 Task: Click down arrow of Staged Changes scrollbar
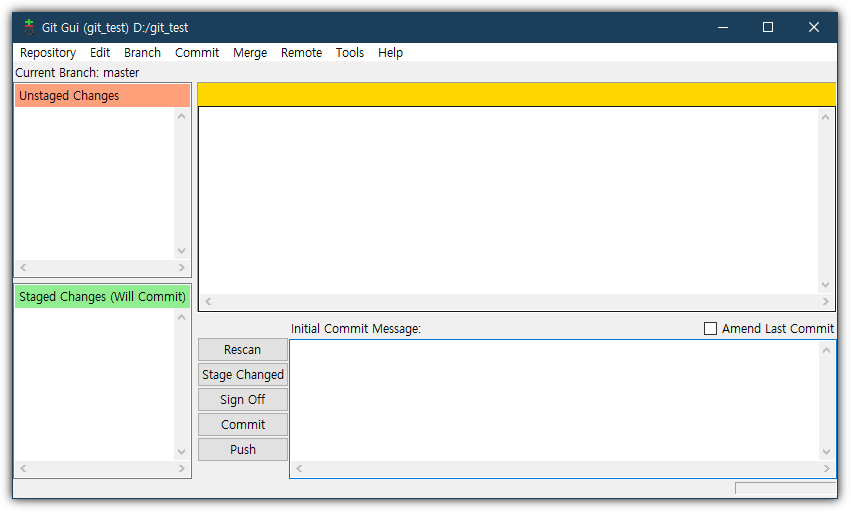181,452
